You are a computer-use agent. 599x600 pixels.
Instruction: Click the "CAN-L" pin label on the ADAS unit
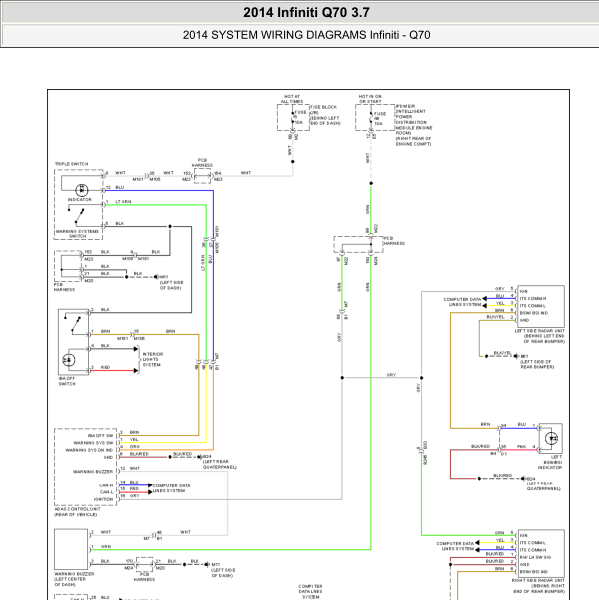(106, 492)
